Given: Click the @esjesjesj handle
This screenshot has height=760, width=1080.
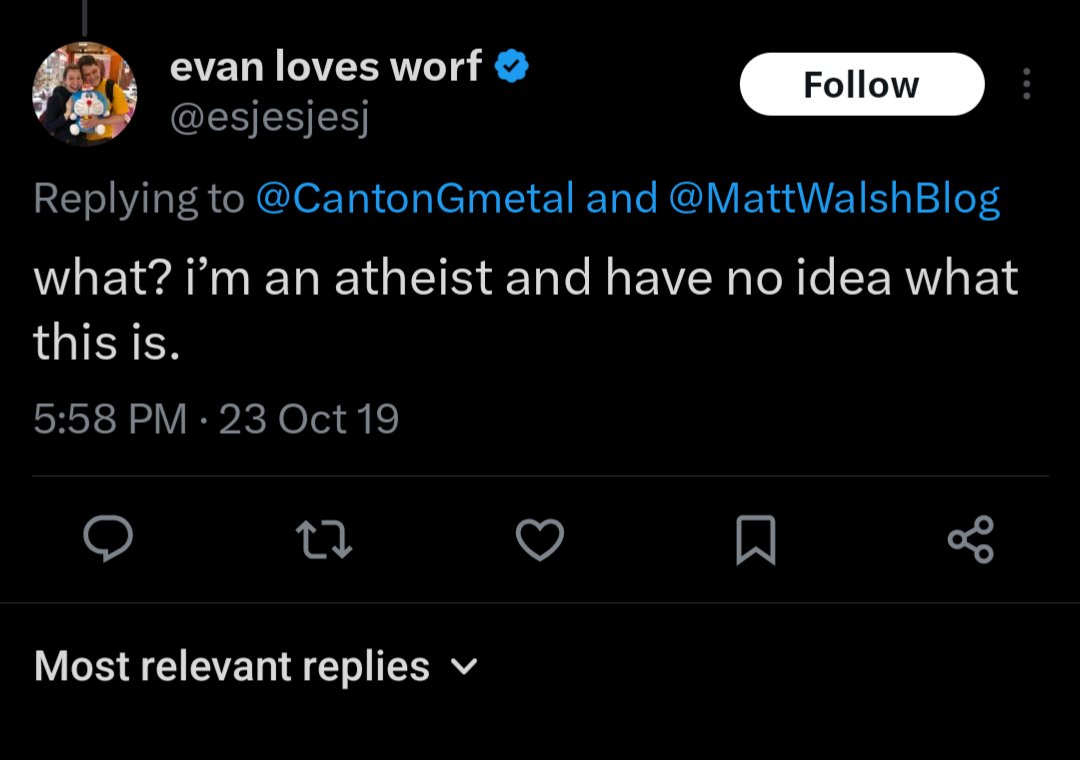Looking at the screenshot, I should click(269, 117).
